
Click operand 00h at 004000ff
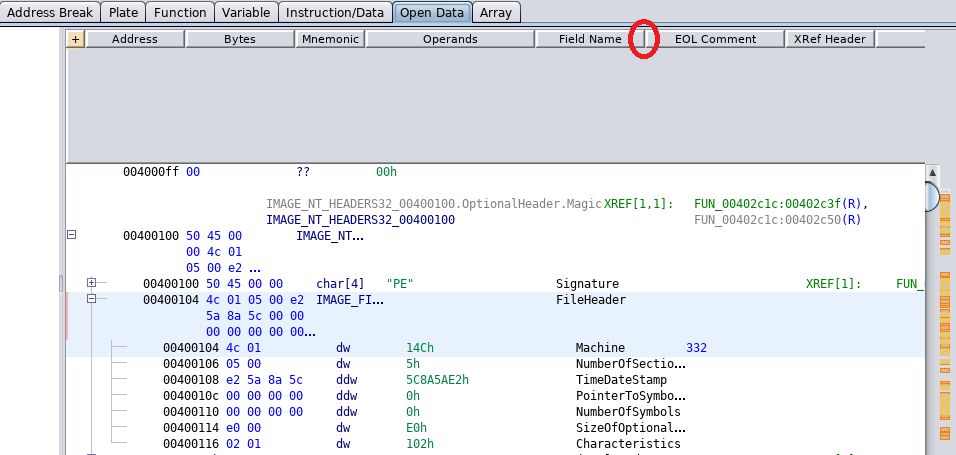tap(387, 172)
